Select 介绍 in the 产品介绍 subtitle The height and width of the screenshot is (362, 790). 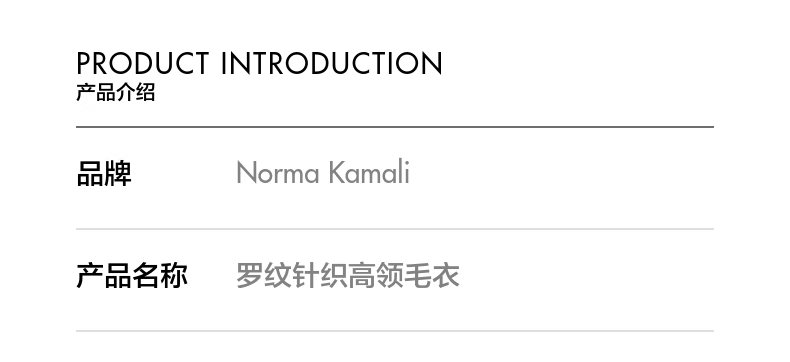click(136, 93)
